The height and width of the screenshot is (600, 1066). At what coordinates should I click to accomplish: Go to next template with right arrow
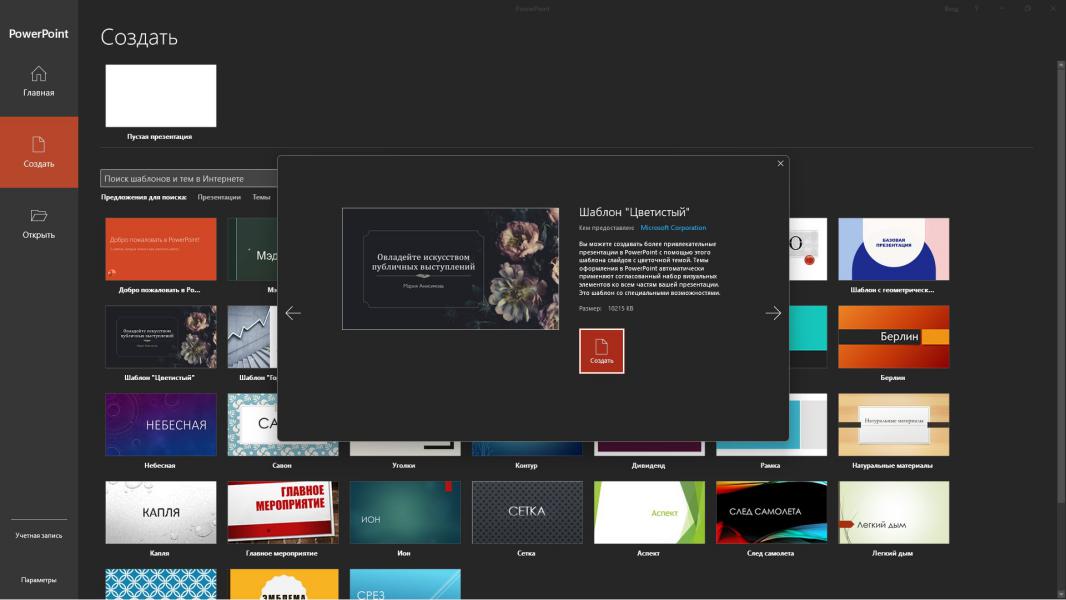point(773,313)
